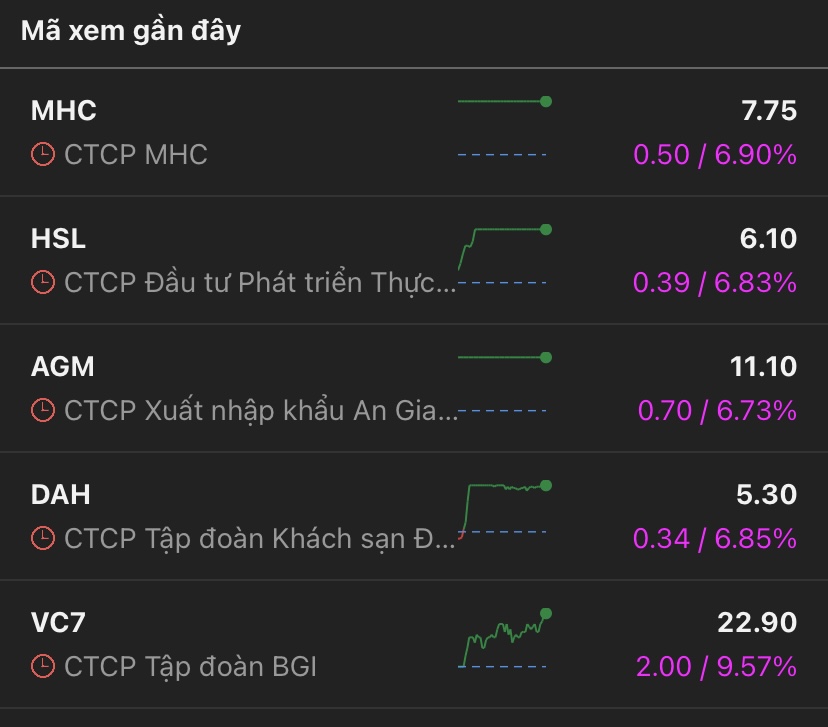Click the AGM price 11.10
This screenshot has height=727, width=828.
(763, 366)
